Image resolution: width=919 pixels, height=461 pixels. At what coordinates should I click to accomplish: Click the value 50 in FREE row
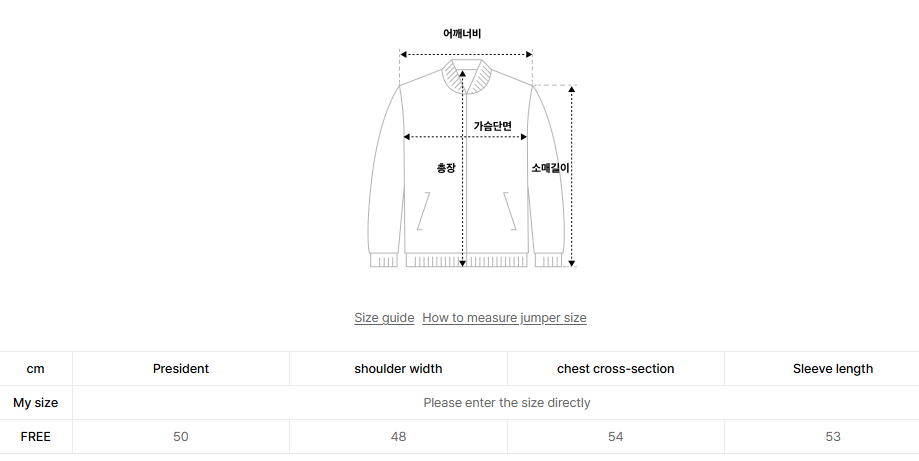click(181, 437)
